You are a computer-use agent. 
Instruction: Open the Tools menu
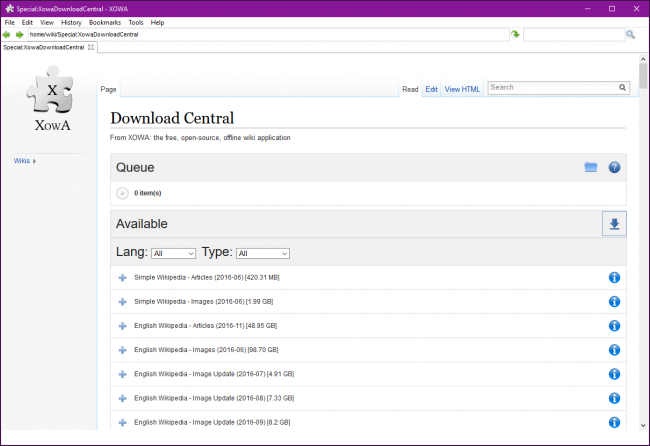(x=136, y=22)
